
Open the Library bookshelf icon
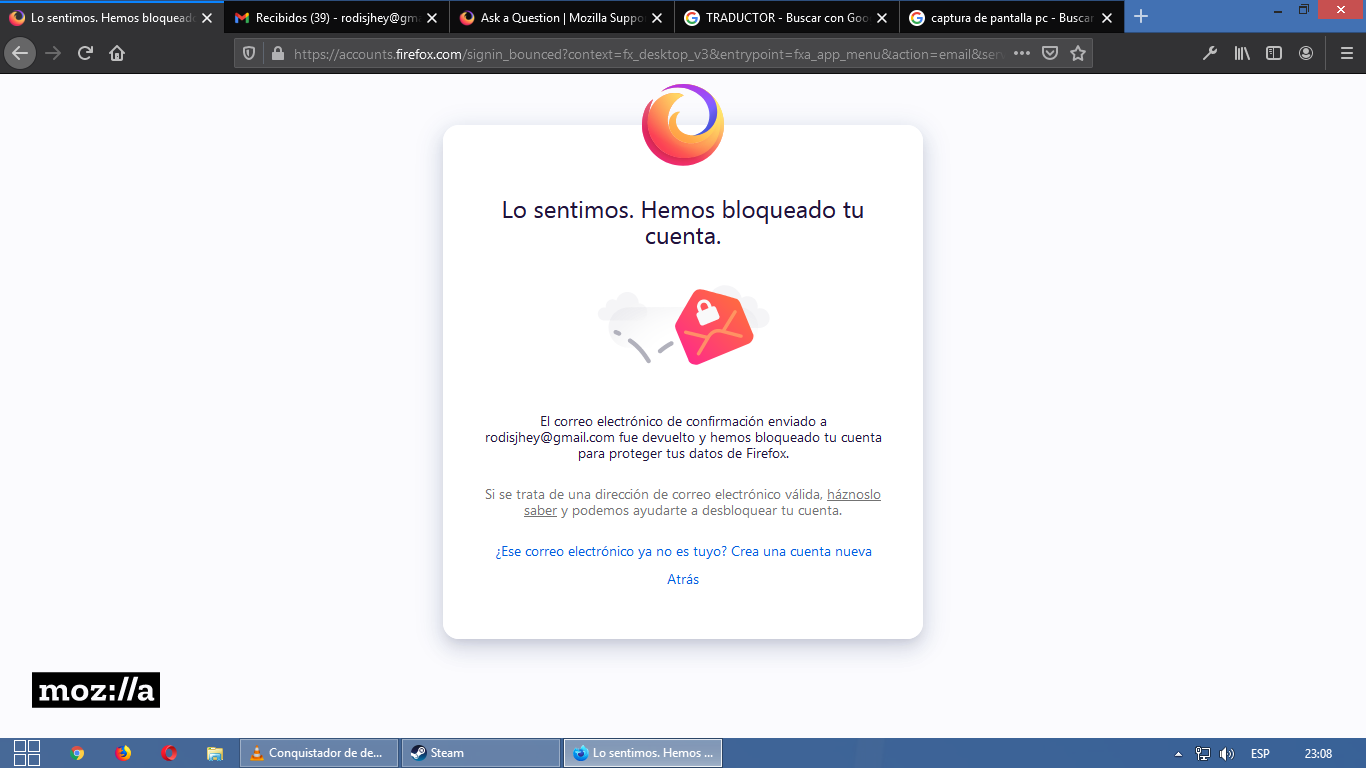[1242, 53]
